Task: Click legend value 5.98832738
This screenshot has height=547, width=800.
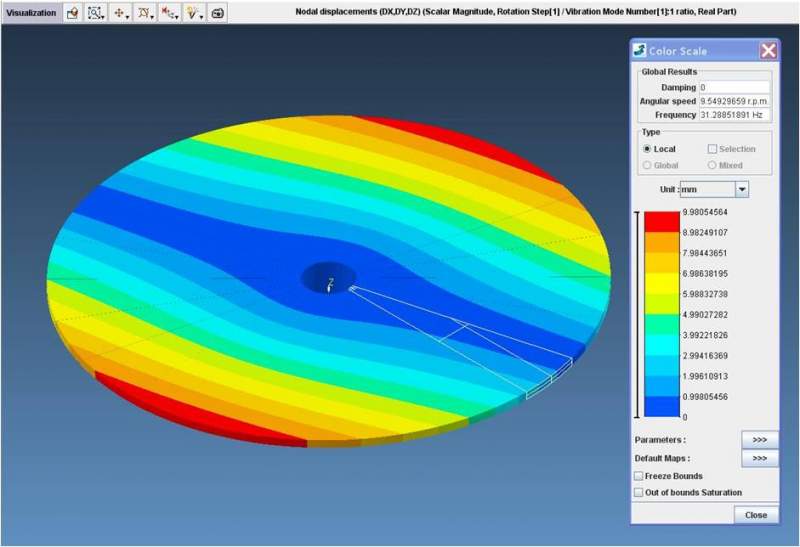Action: click(705, 294)
